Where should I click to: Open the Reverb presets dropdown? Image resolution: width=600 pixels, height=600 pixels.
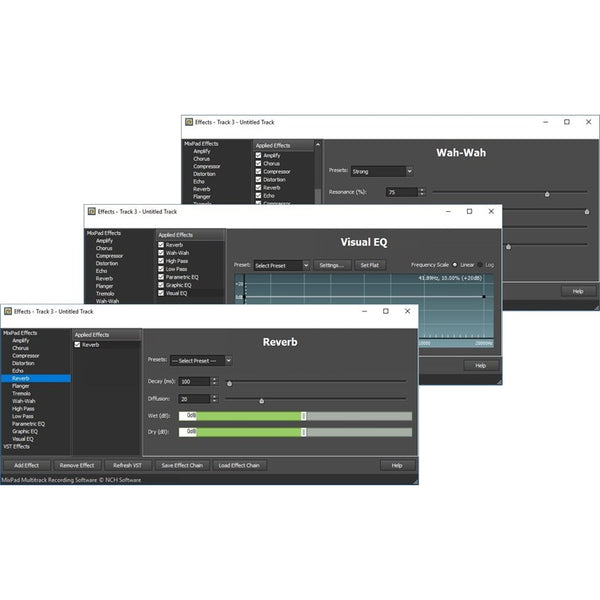pos(200,360)
